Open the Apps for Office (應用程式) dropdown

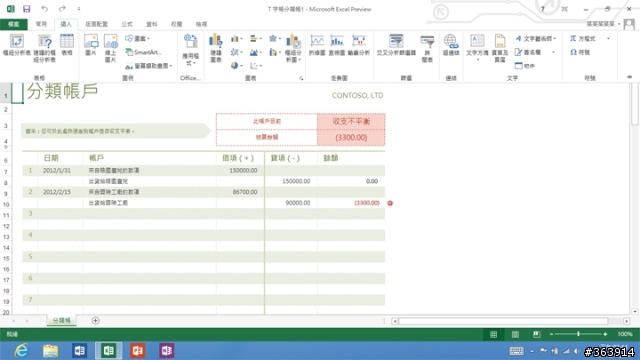coord(190,51)
